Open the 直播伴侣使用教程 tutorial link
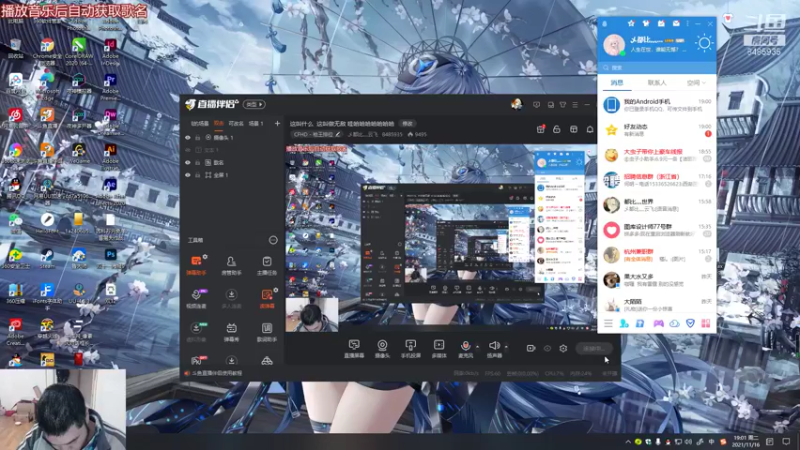The width and height of the screenshot is (800, 450). coord(214,373)
